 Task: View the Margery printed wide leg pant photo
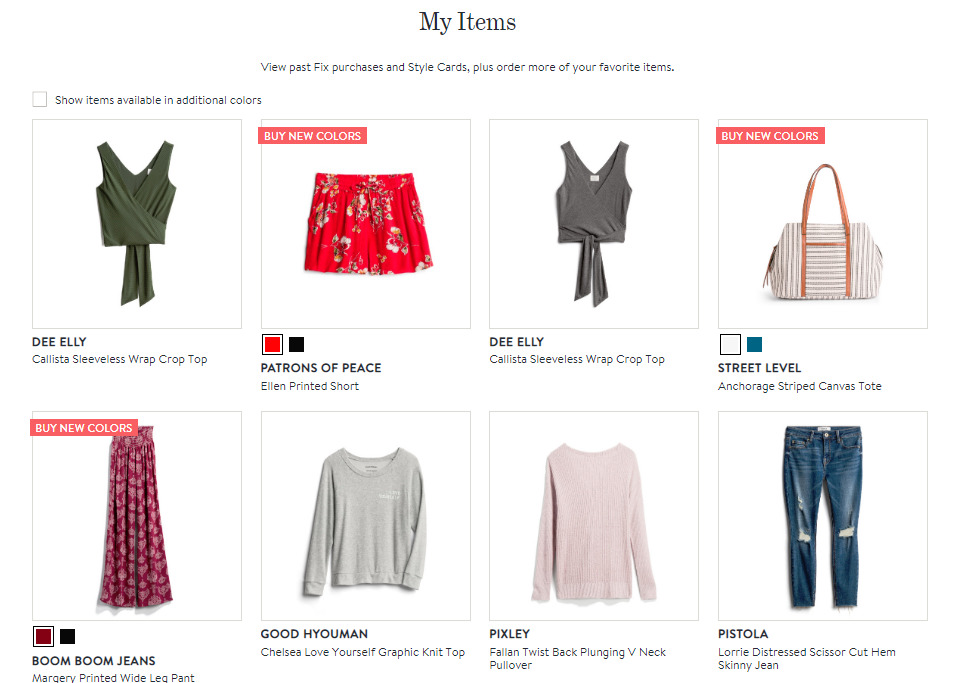tap(137, 525)
